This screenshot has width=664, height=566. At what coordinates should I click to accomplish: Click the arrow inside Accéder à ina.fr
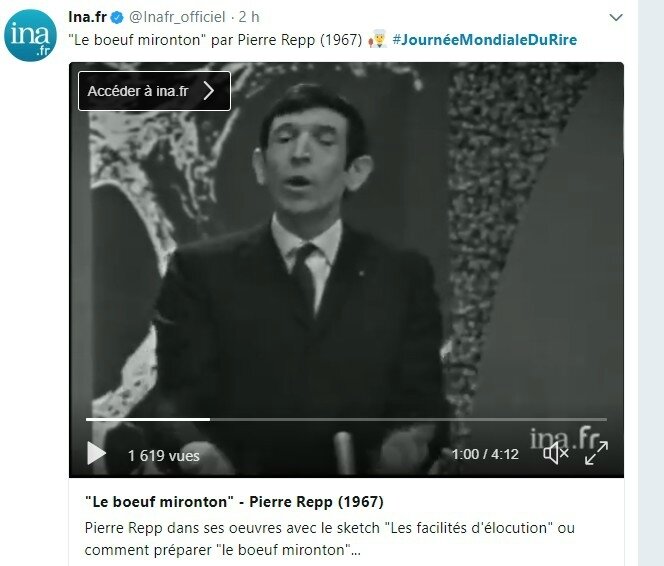pyautogui.click(x=209, y=91)
